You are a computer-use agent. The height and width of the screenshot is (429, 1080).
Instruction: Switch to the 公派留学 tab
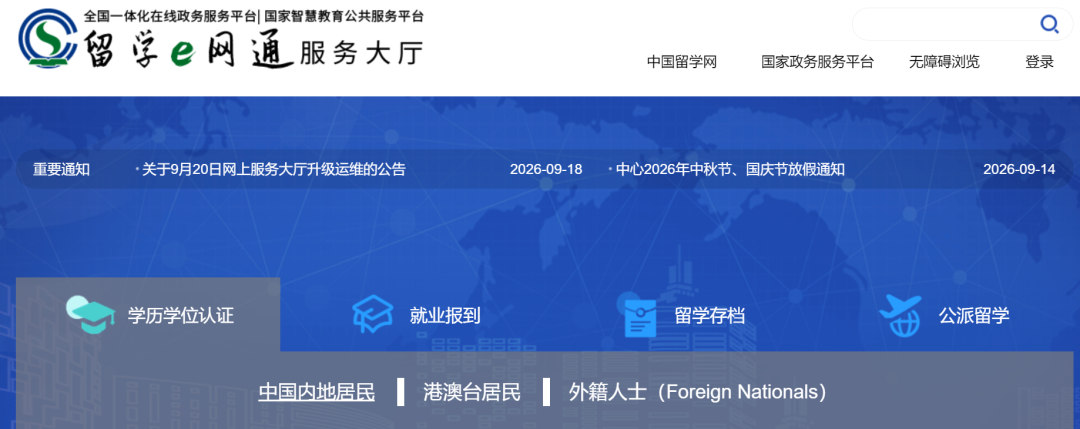click(x=944, y=315)
